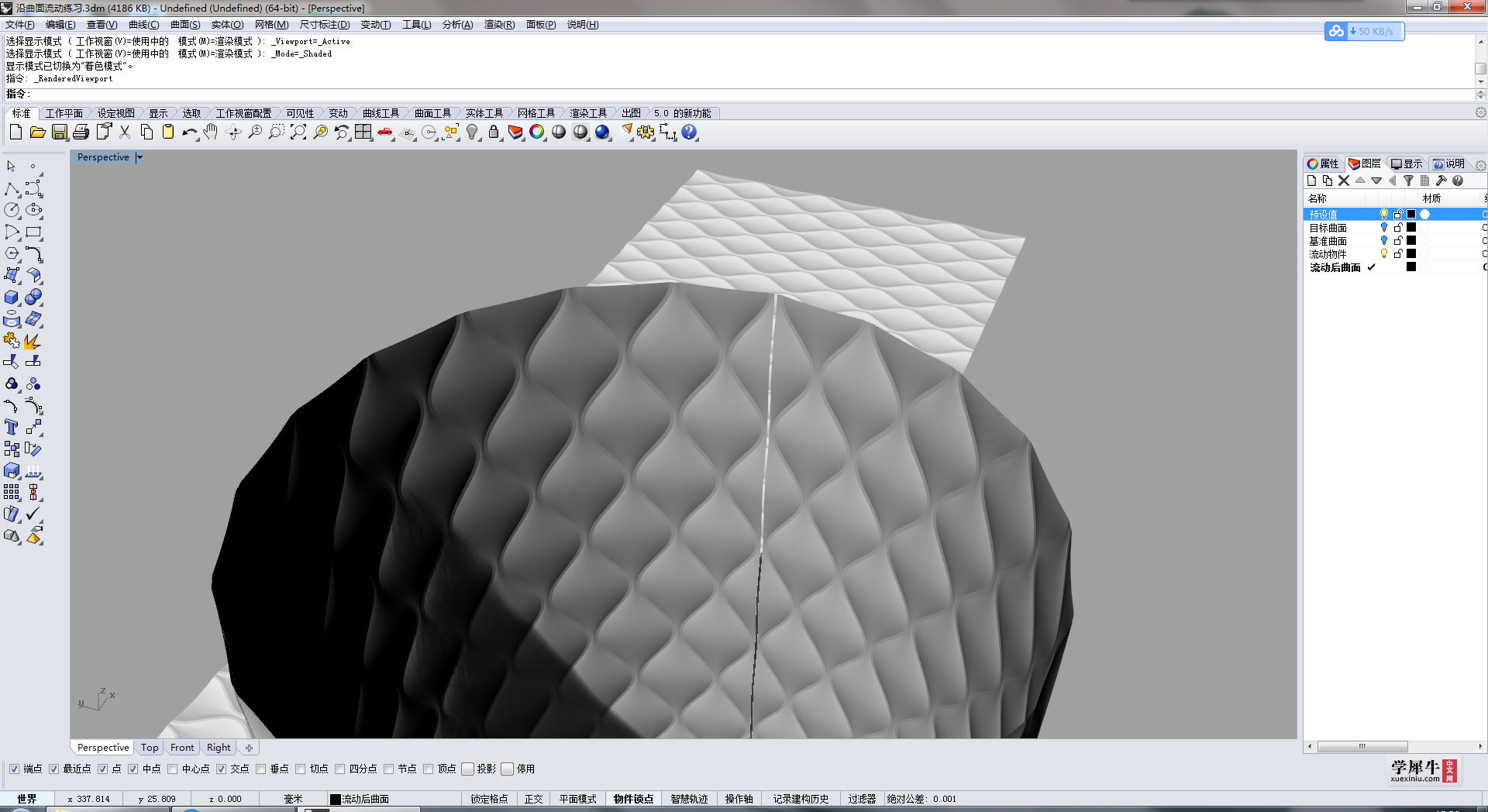Enable the 四分点 Quad osnap checkbox
Image resolution: width=1488 pixels, height=812 pixels.
pyautogui.click(x=339, y=769)
